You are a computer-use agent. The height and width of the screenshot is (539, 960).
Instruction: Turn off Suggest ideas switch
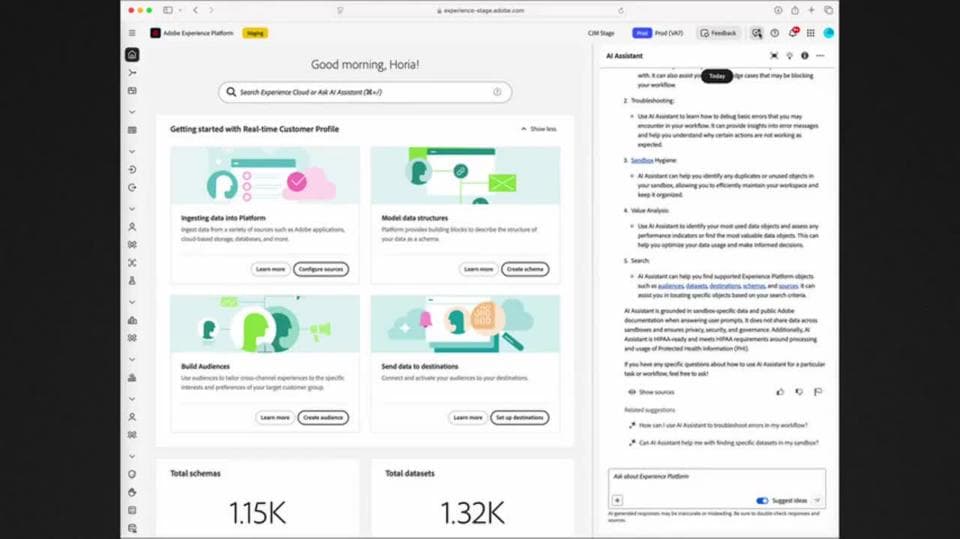point(762,500)
